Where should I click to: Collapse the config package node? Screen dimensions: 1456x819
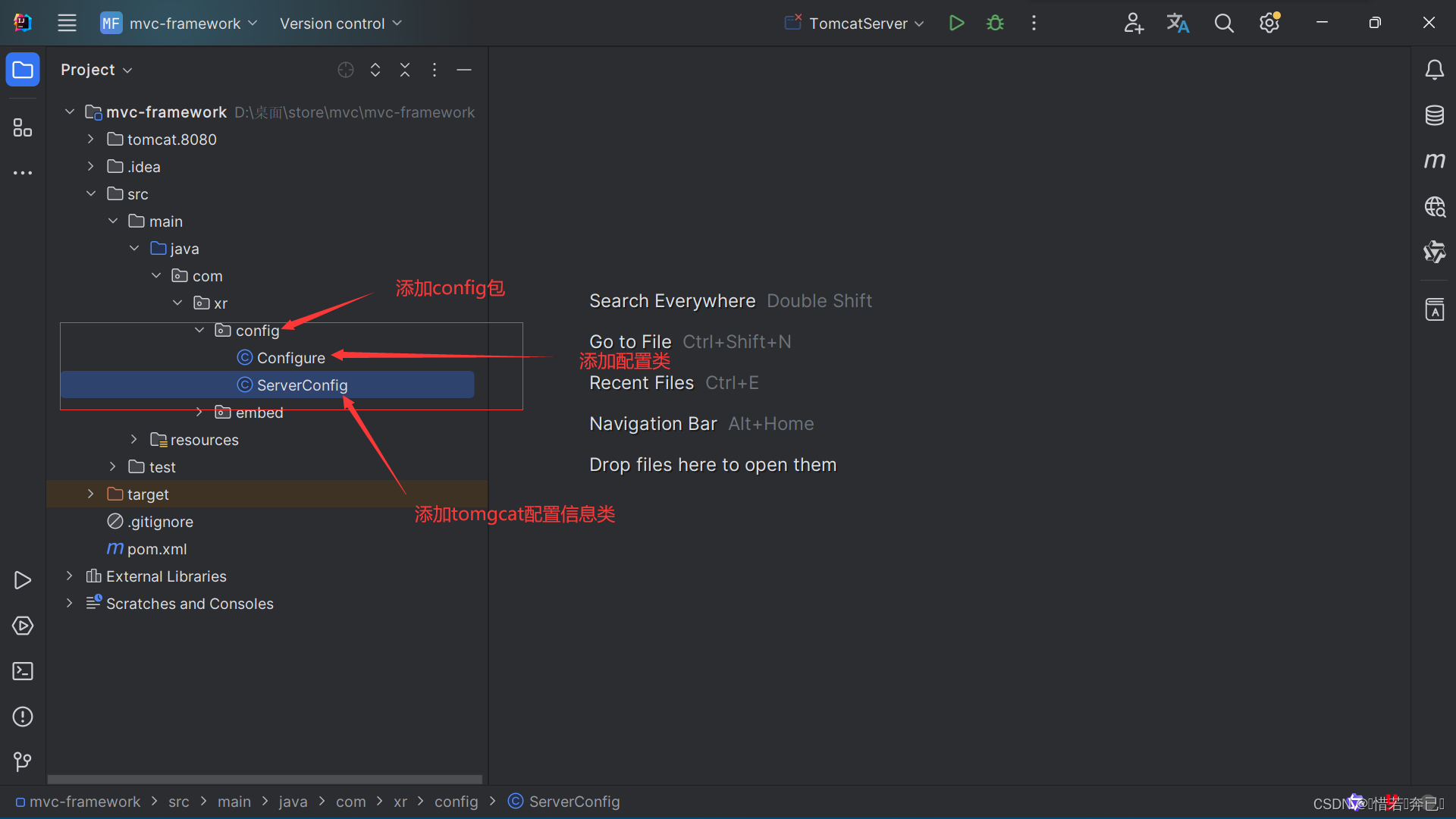pyautogui.click(x=199, y=331)
